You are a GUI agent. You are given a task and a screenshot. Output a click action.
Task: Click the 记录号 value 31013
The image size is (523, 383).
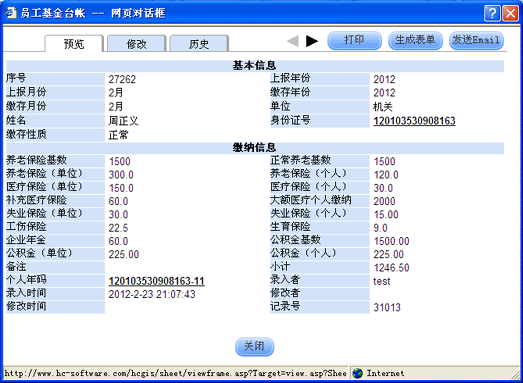point(387,307)
